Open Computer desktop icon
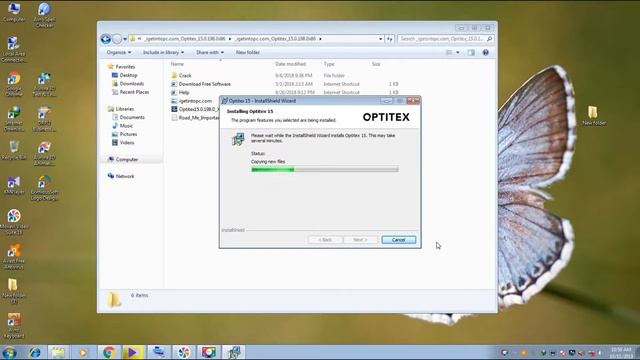 [14, 12]
